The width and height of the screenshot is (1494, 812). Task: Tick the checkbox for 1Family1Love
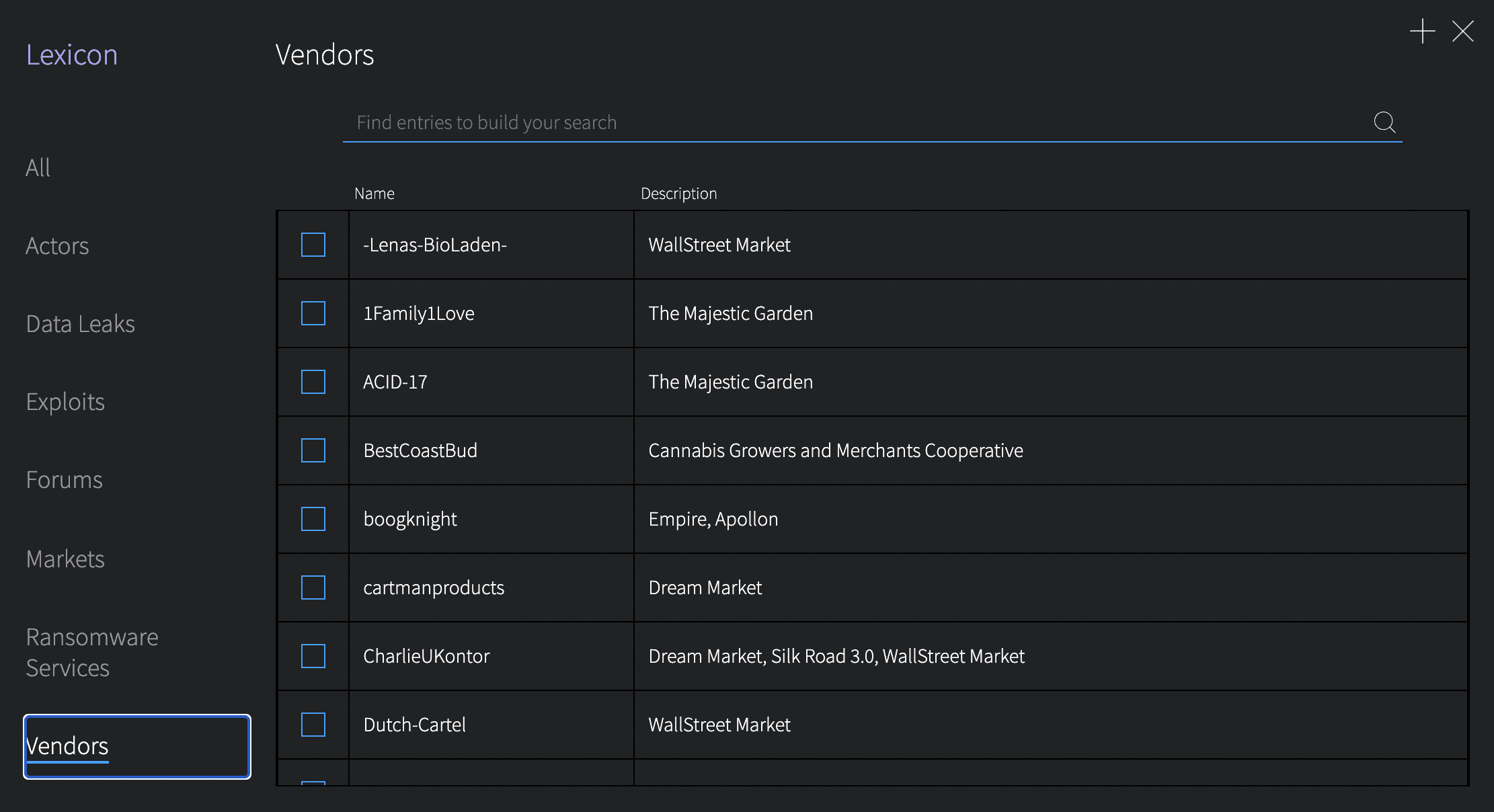pos(313,313)
